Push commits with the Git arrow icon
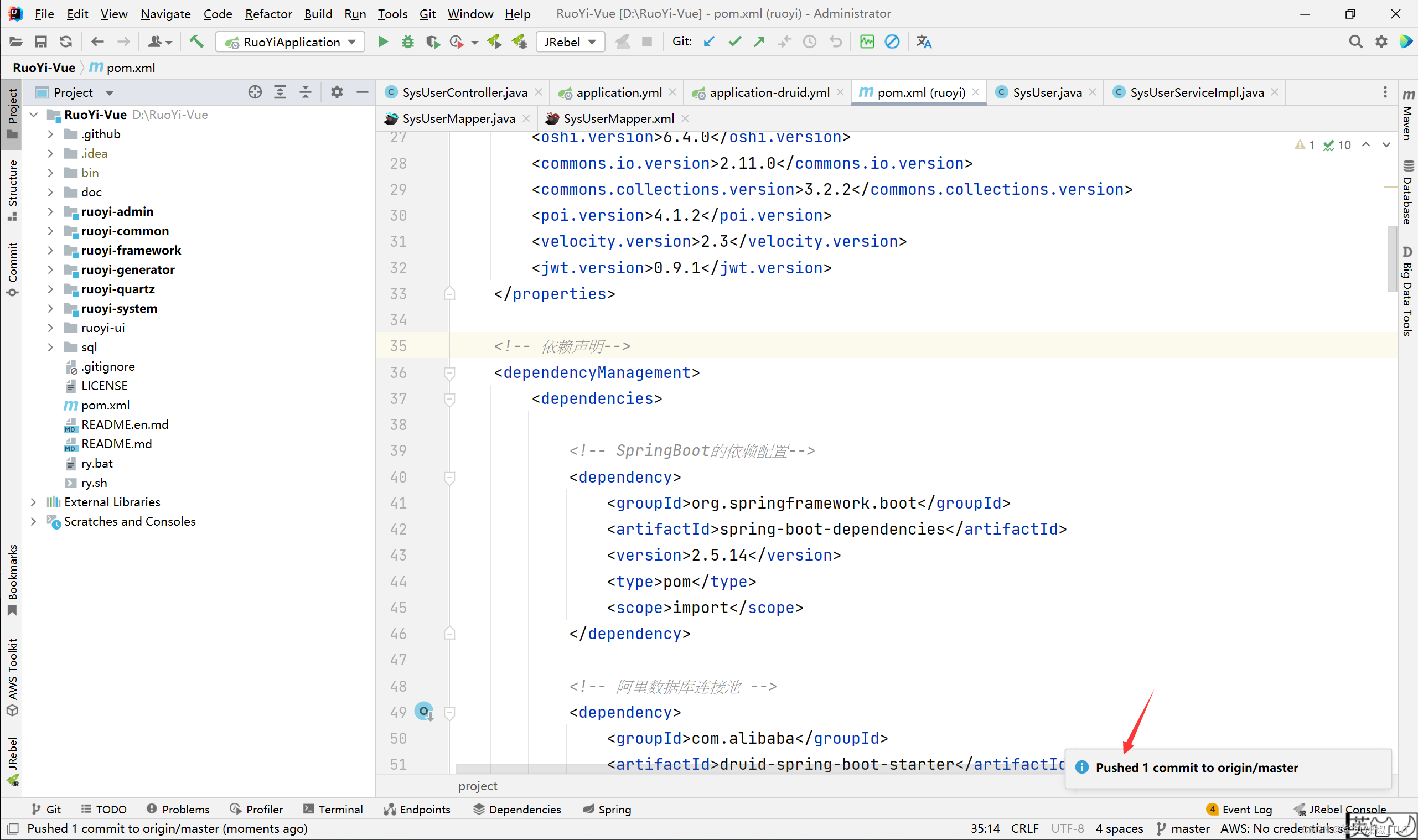Viewport: 1418px width, 840px height. coord(759,42)
